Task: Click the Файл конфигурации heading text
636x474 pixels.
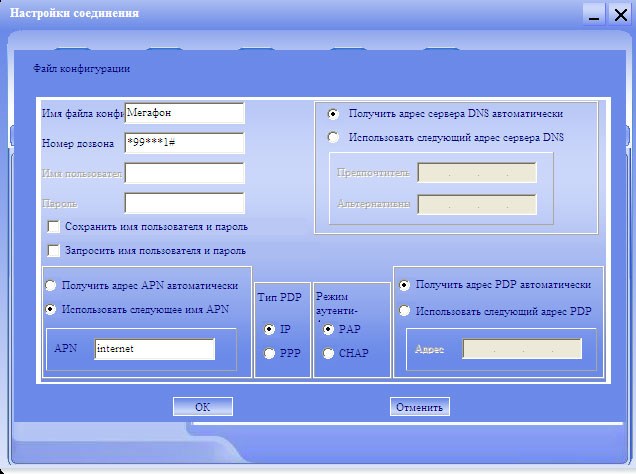Action: (82, 69)
